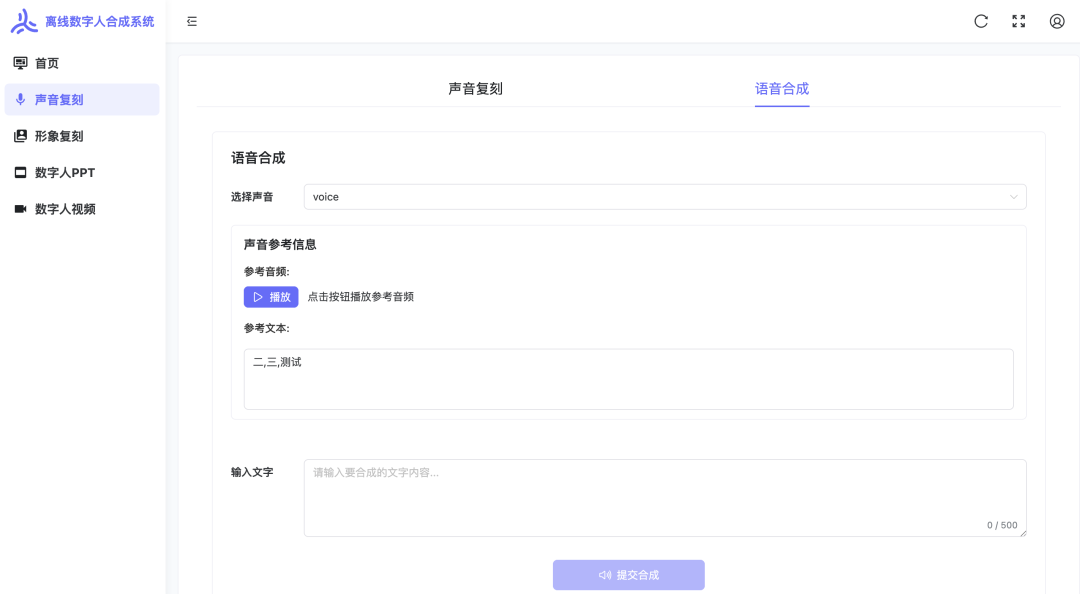
Task: Click the refresh icon in the top toolbar
Action: click(979, 21)
